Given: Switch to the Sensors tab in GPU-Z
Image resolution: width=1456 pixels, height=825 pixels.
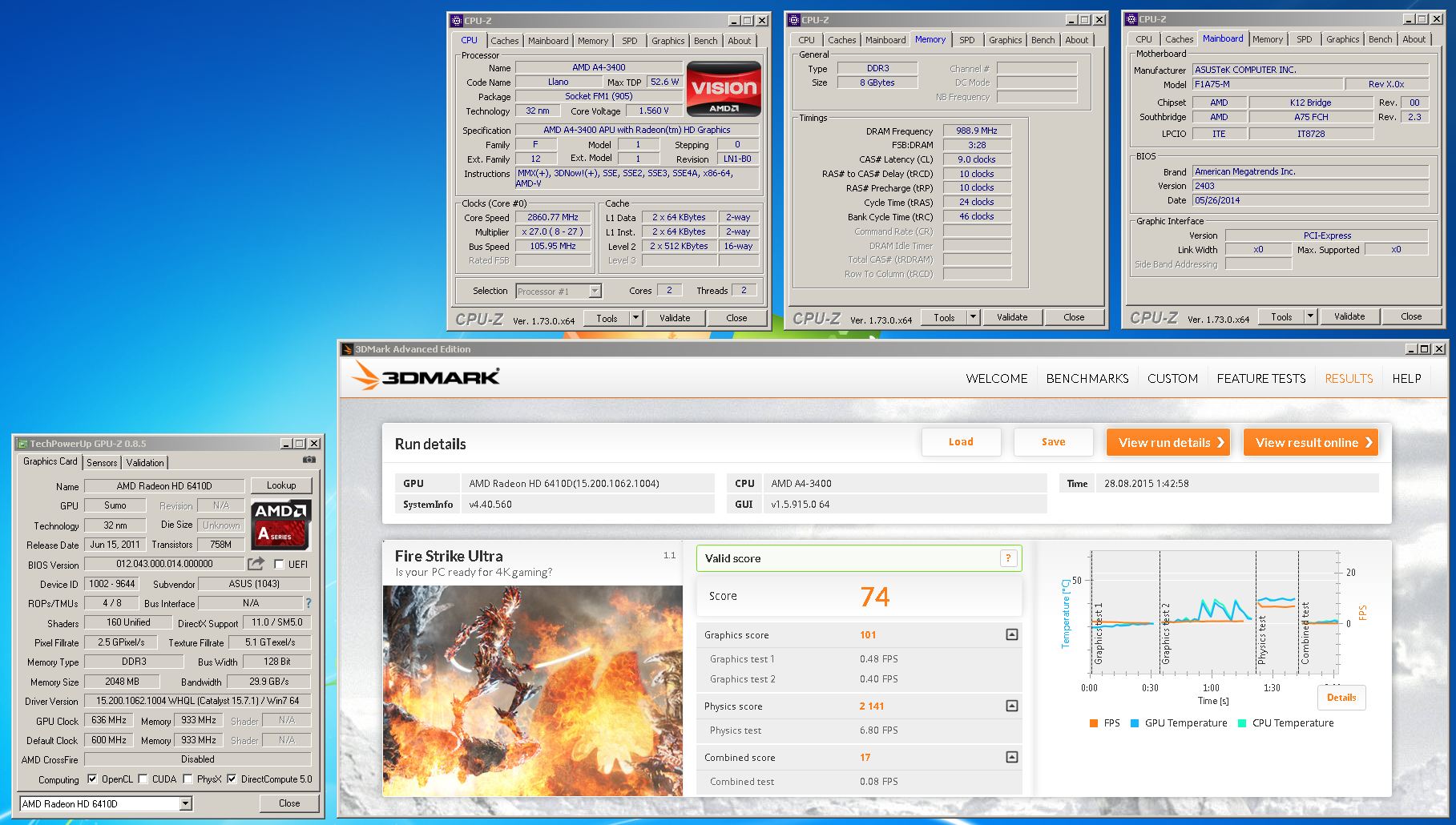Looking at the screenshot, I should coord(102,463).
